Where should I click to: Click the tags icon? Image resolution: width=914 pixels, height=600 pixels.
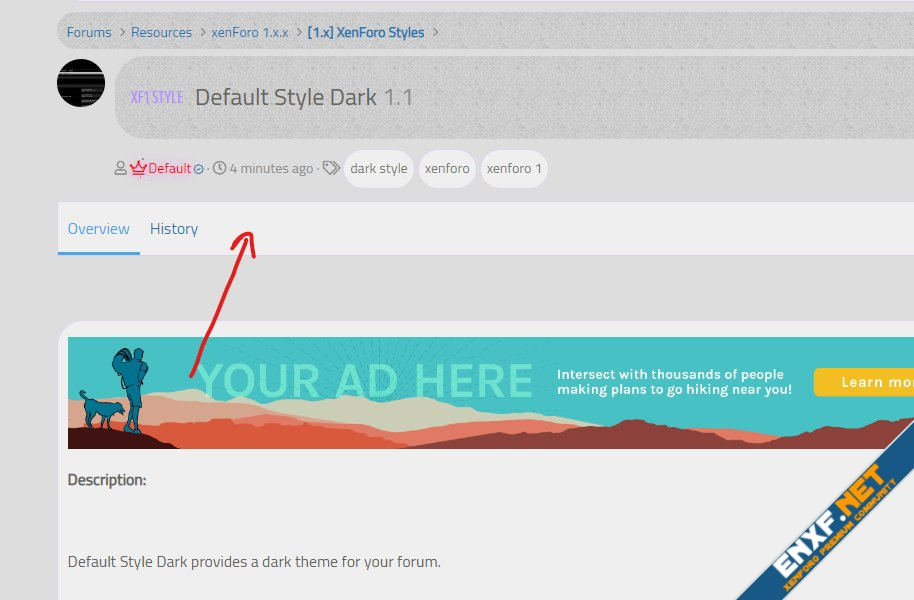(x=332, y=169)
